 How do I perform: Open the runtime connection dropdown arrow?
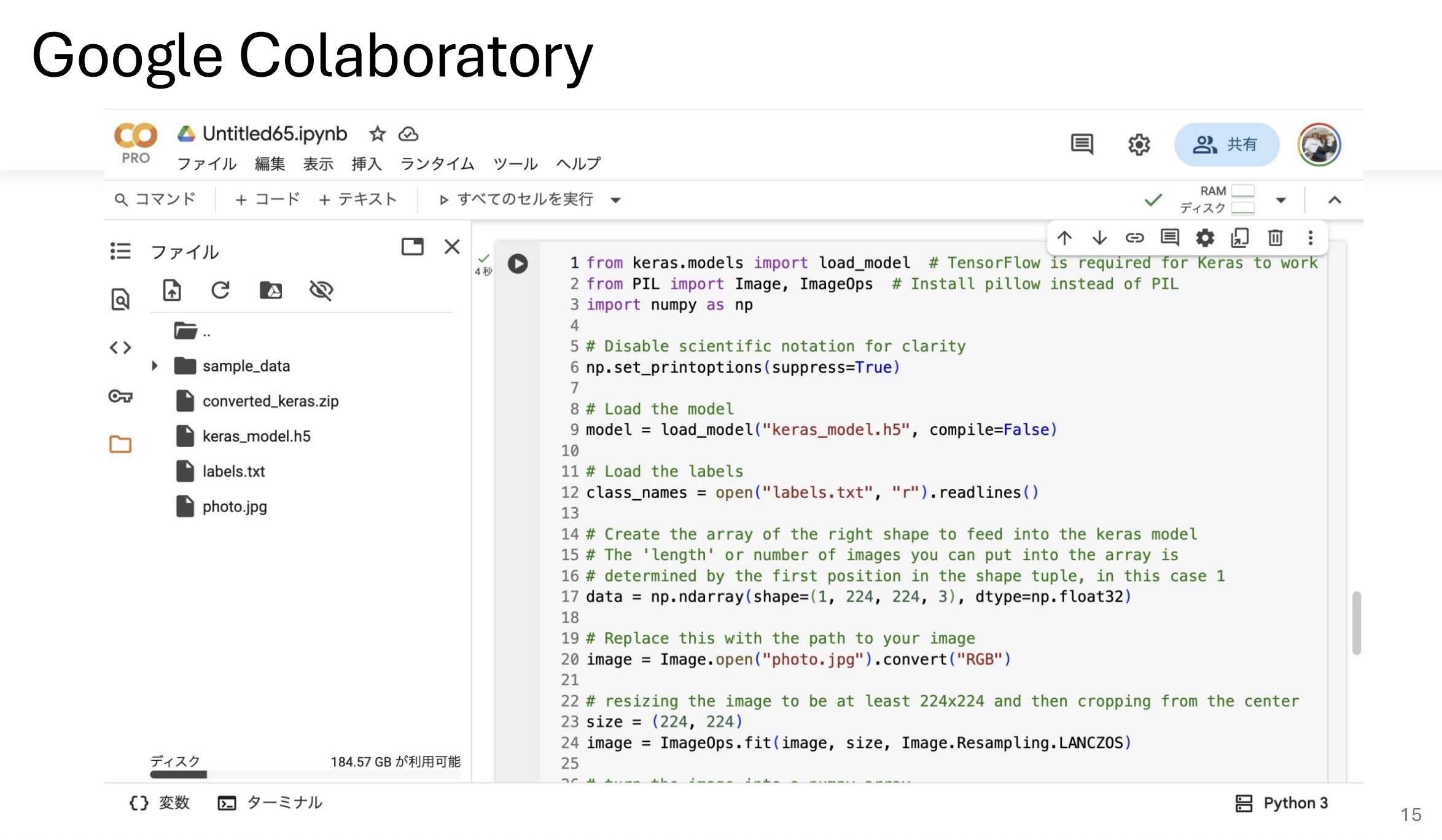[1280, 200]
